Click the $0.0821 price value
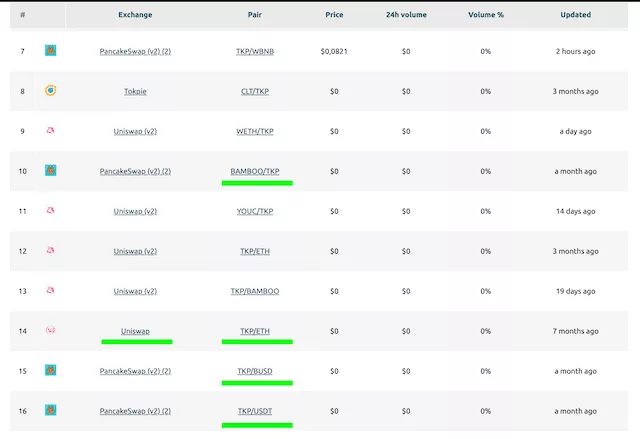The image size is (640, 439). coord(334,51)
